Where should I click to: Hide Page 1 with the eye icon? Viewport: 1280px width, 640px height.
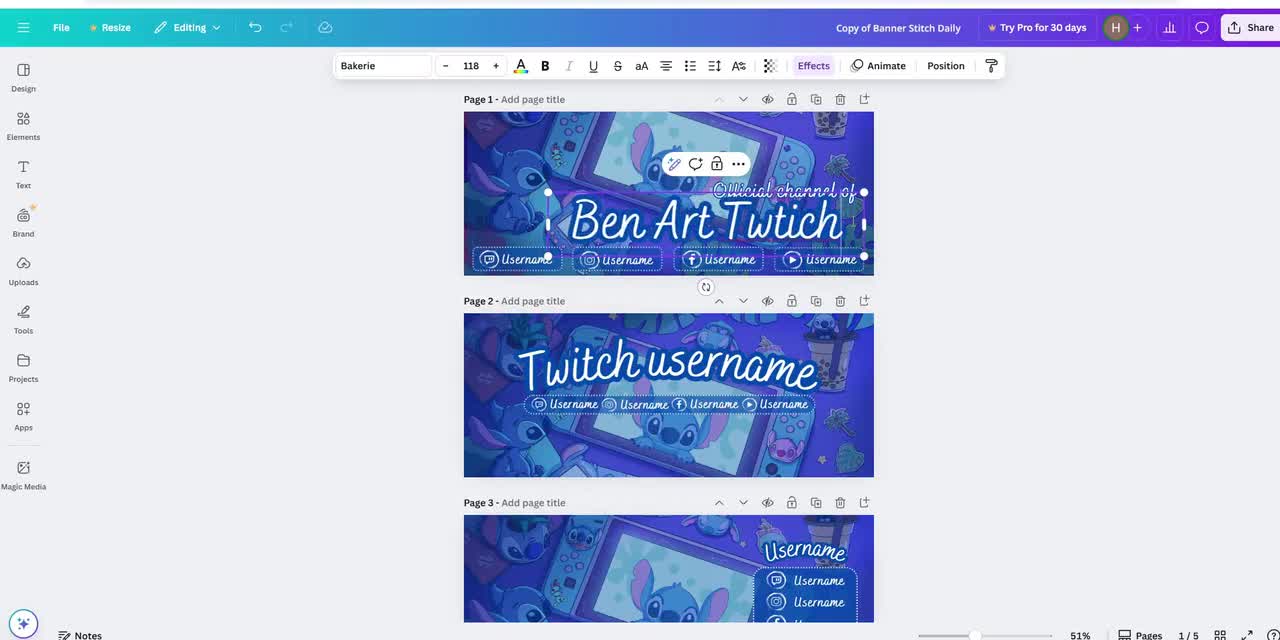767,99
